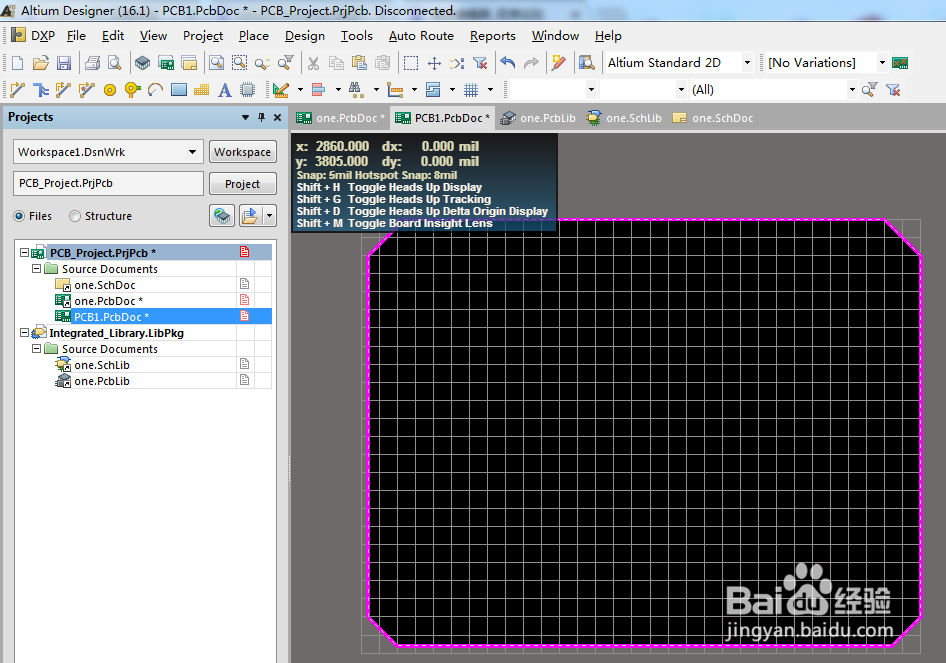Select one.PcbLib in the project tree
Image resolution: width=946 pixels, height=663 pixels.
pyautogui.click(x=102, y=381)
